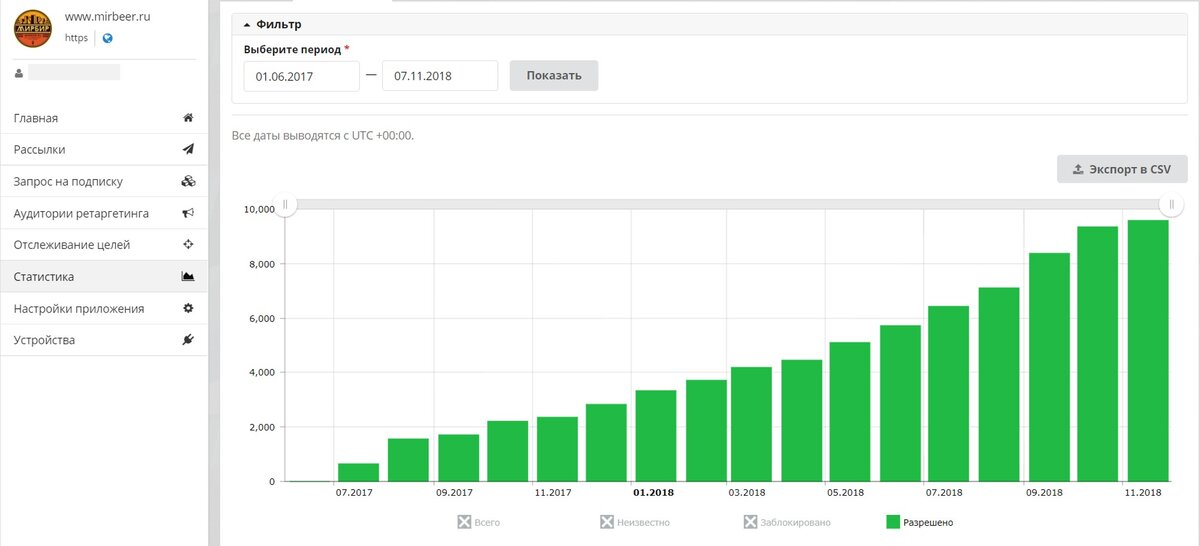Click the 01.2018 axis label

click(x=652, y=493)
